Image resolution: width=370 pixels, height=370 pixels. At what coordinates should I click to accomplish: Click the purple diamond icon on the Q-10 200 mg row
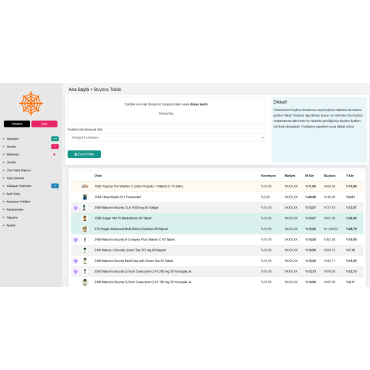point(76,272)
